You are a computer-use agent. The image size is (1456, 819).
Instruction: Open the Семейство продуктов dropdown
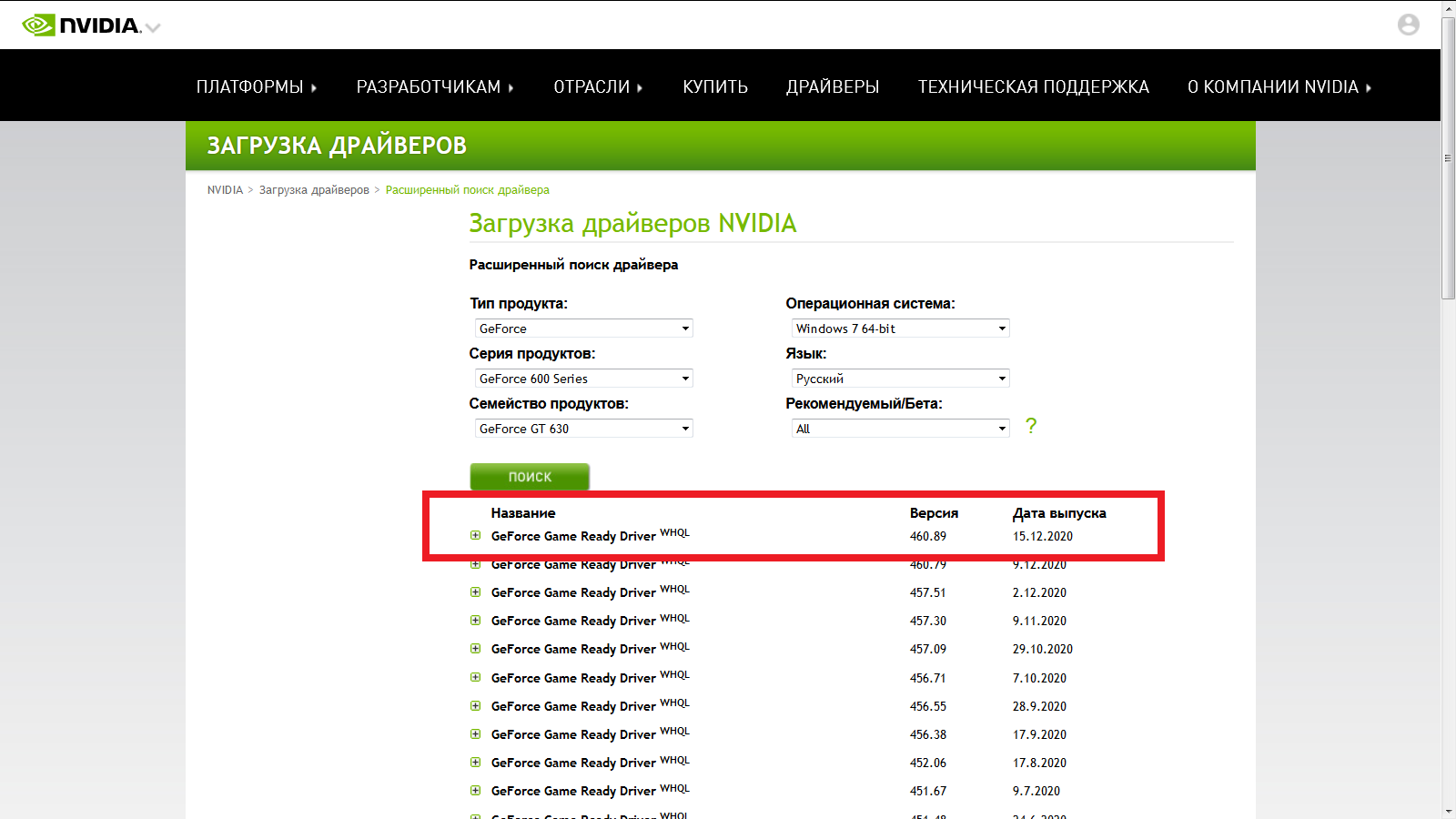pyautogui.click(x=584, y=429)
